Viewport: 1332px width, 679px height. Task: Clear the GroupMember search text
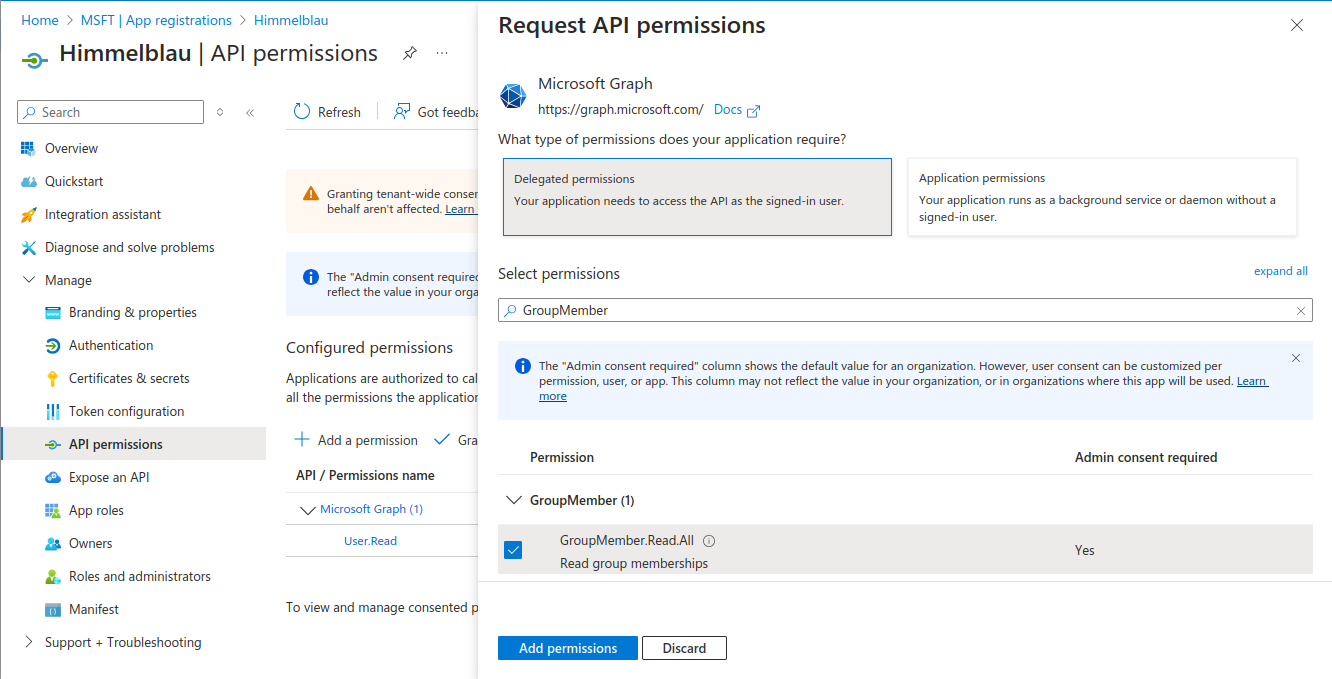tap(1301, 311)
